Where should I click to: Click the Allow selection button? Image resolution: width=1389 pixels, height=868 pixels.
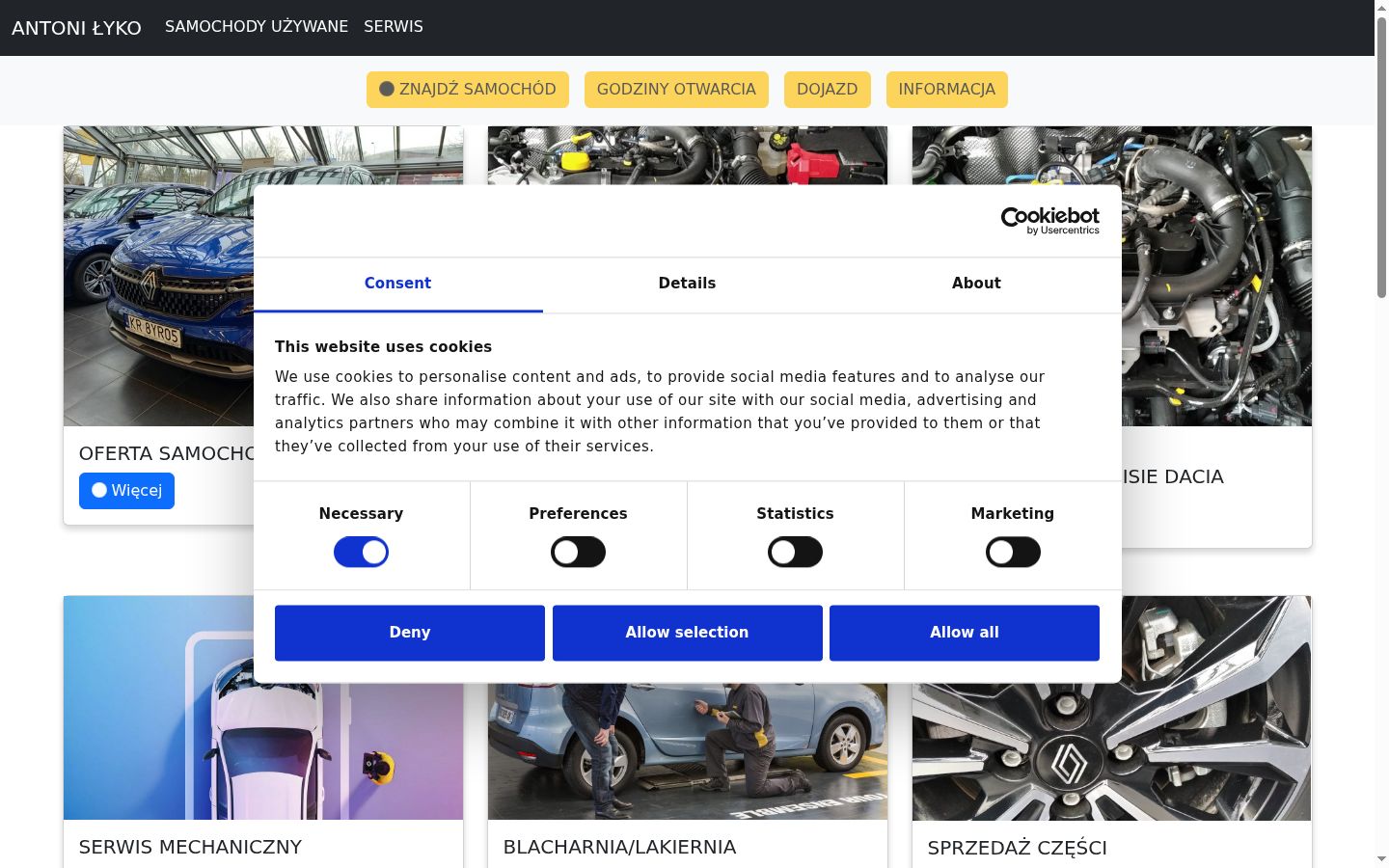(687, 633)
